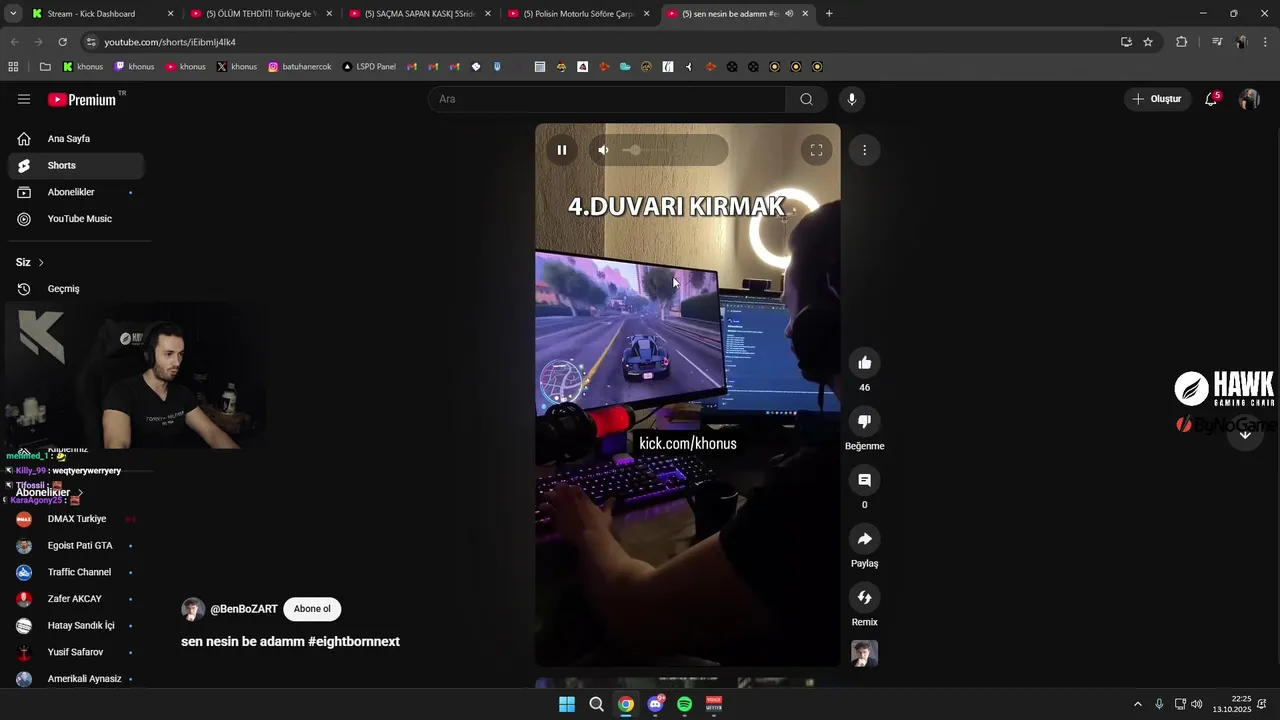Open Chrome media controls icon

coord(1217,42)
